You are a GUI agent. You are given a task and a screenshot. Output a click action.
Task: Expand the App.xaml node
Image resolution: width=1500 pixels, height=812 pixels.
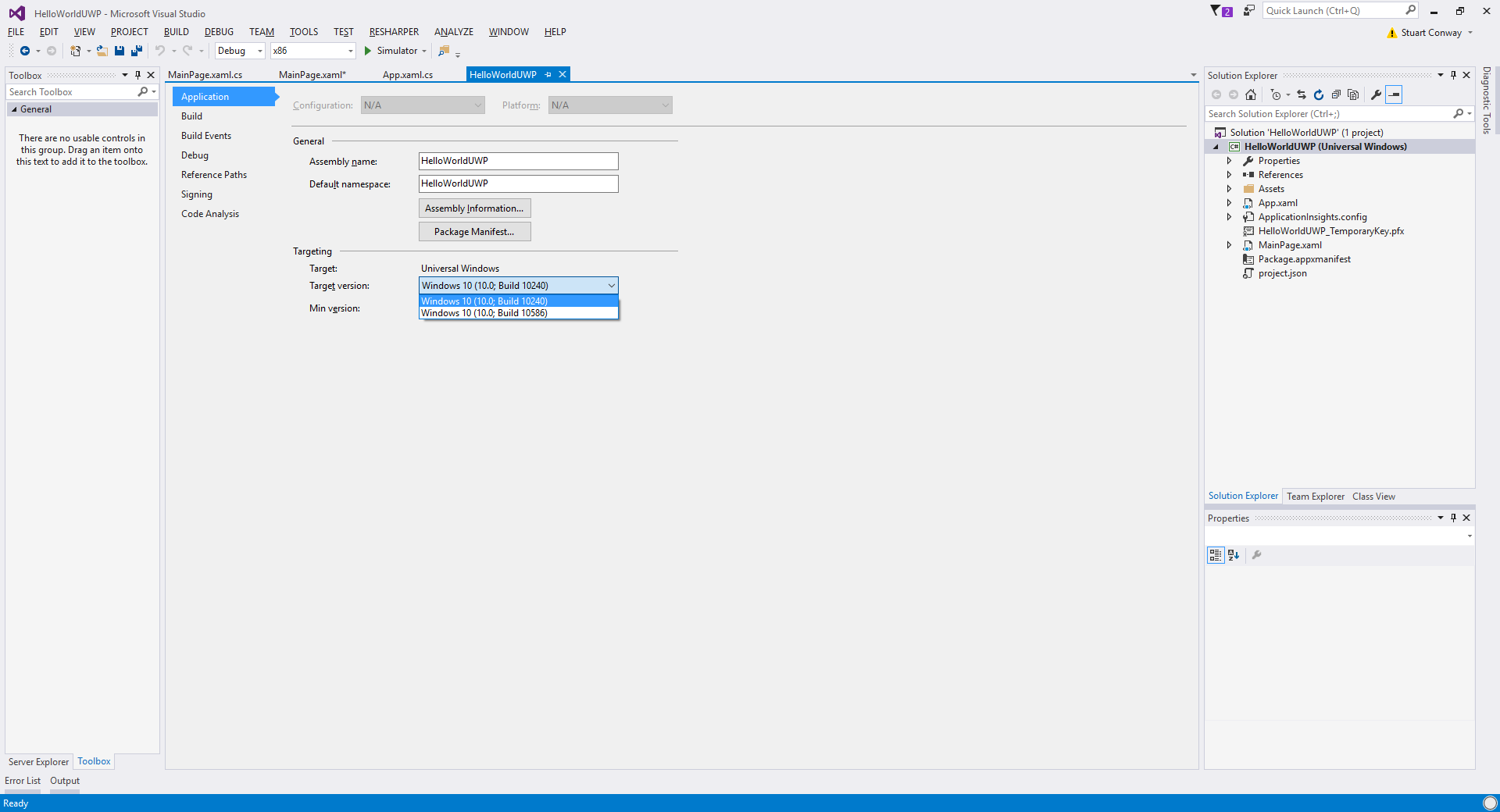[x=1229, y=203]
